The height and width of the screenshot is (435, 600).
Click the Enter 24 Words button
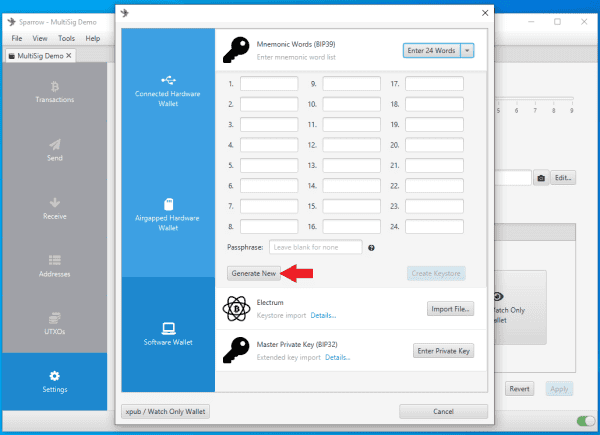tap(431, 51)
